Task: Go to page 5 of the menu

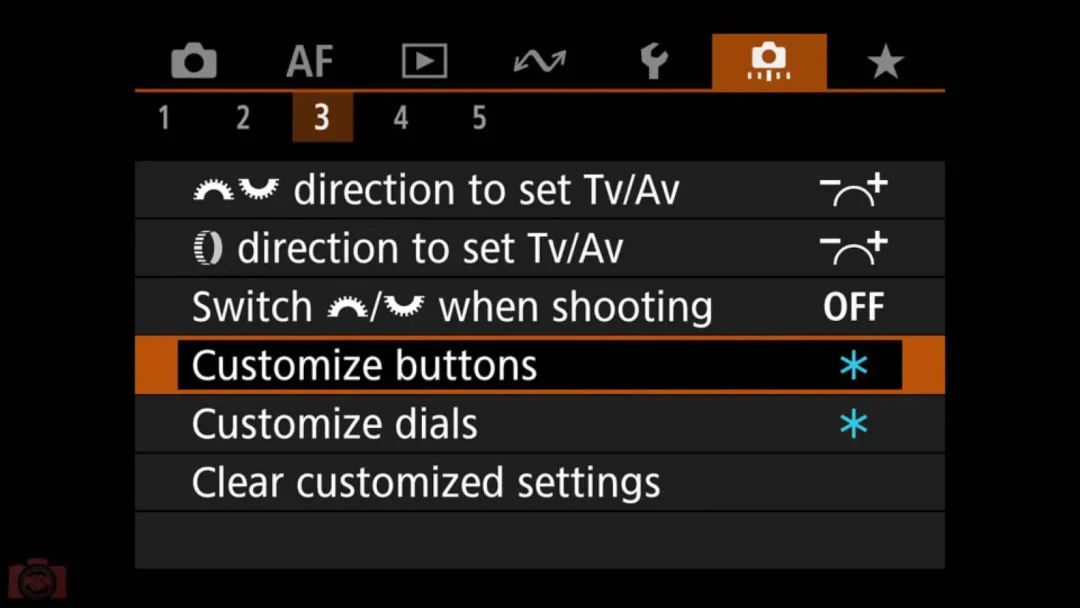Action: coord(479,118)
